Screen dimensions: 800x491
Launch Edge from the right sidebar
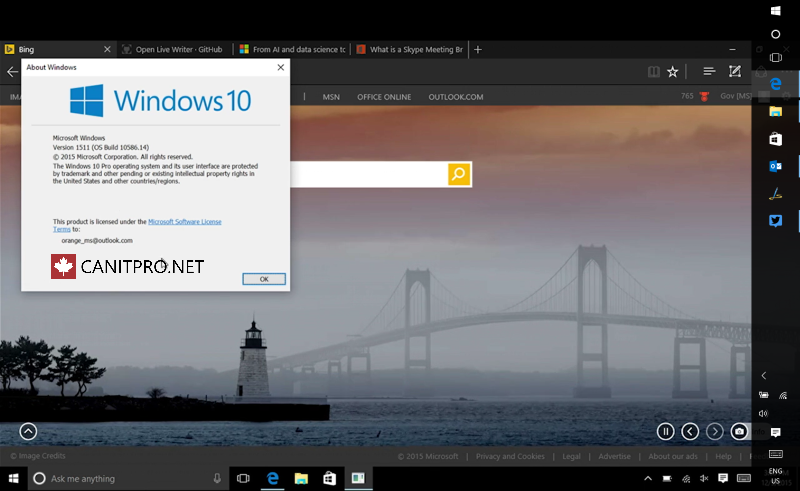click(776, 84)
